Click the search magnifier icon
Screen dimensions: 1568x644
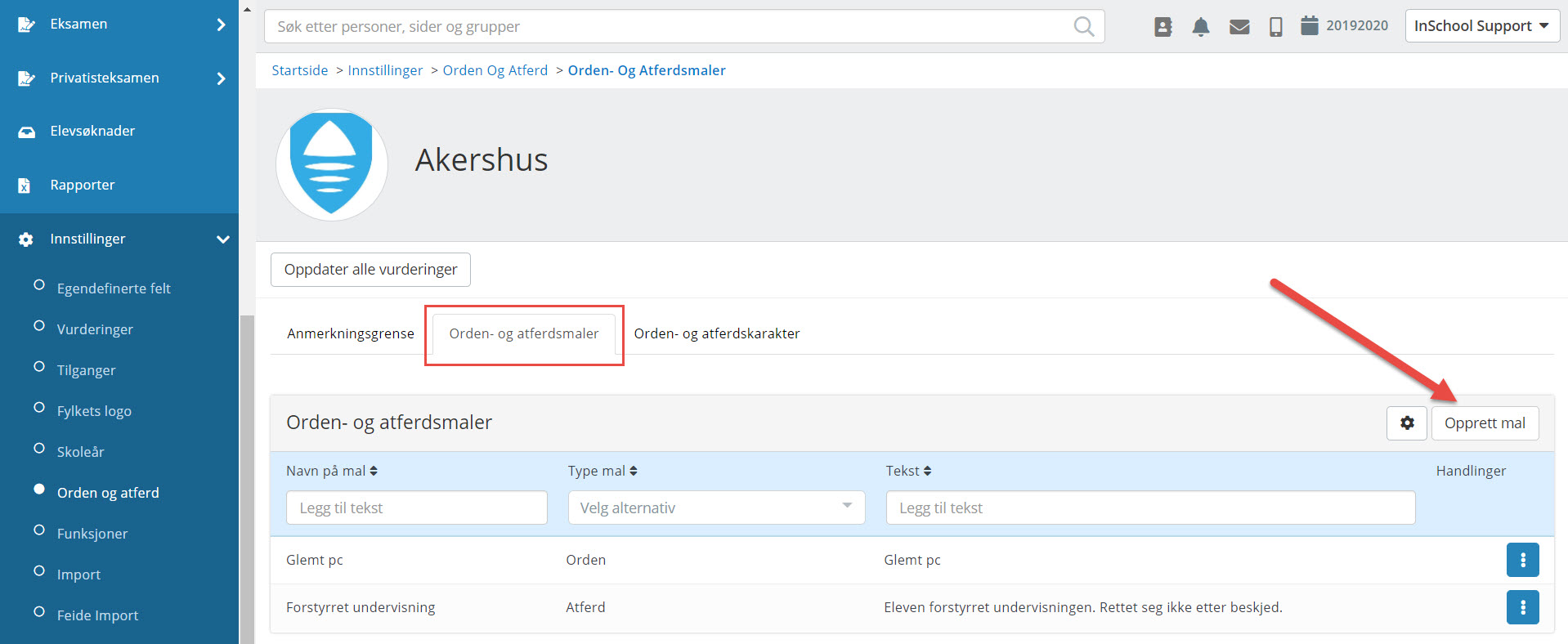(x=1083, y=26)
